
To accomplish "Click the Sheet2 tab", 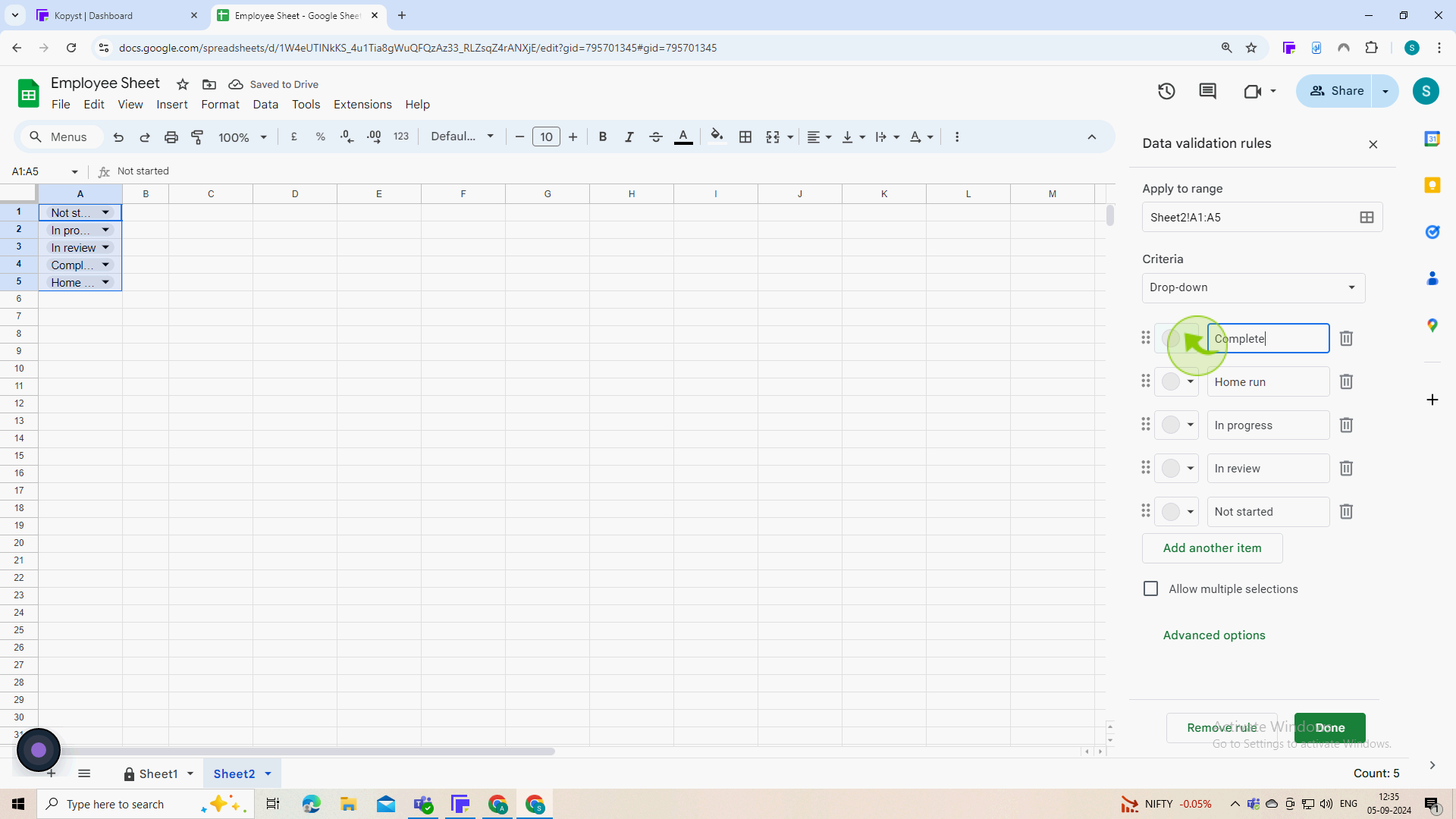I will 234,774.
